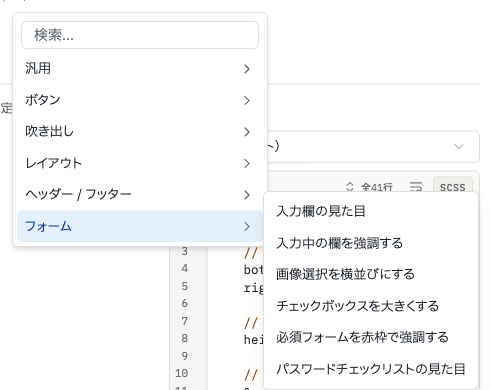The height and width of the screenshot is (390, 491).
Task: Expand chevron arrow beside フォーム
Action: point(247,227)
